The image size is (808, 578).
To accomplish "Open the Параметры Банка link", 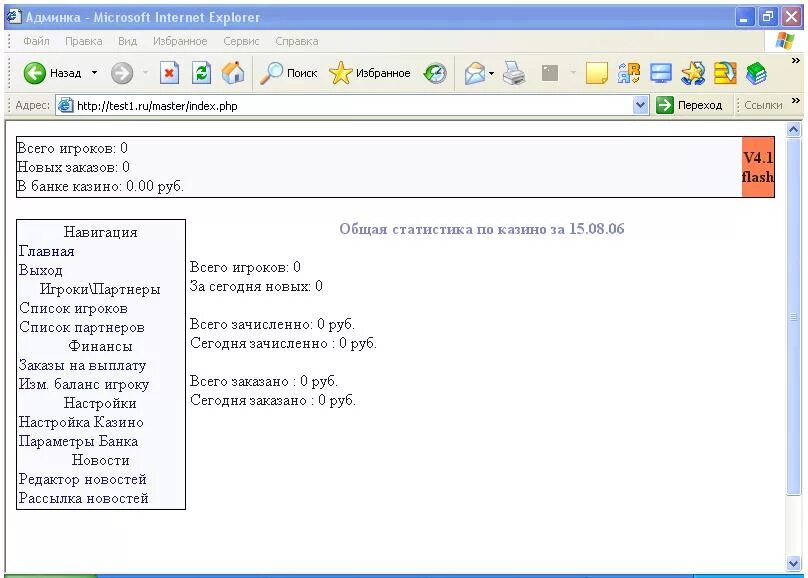I will (78, 441).
